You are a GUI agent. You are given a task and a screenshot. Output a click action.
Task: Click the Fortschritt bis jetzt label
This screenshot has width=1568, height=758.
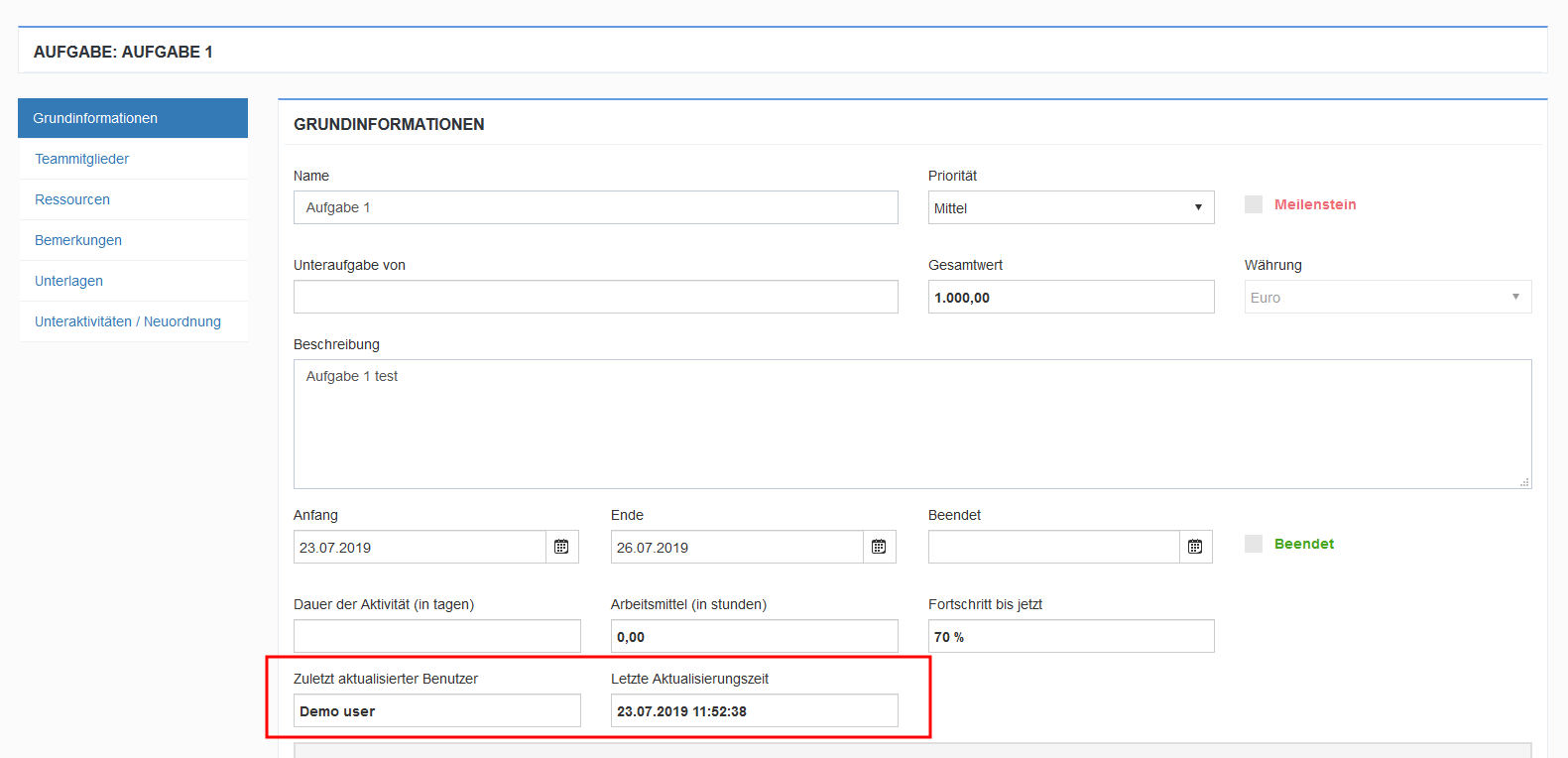[x=985, y=604]
